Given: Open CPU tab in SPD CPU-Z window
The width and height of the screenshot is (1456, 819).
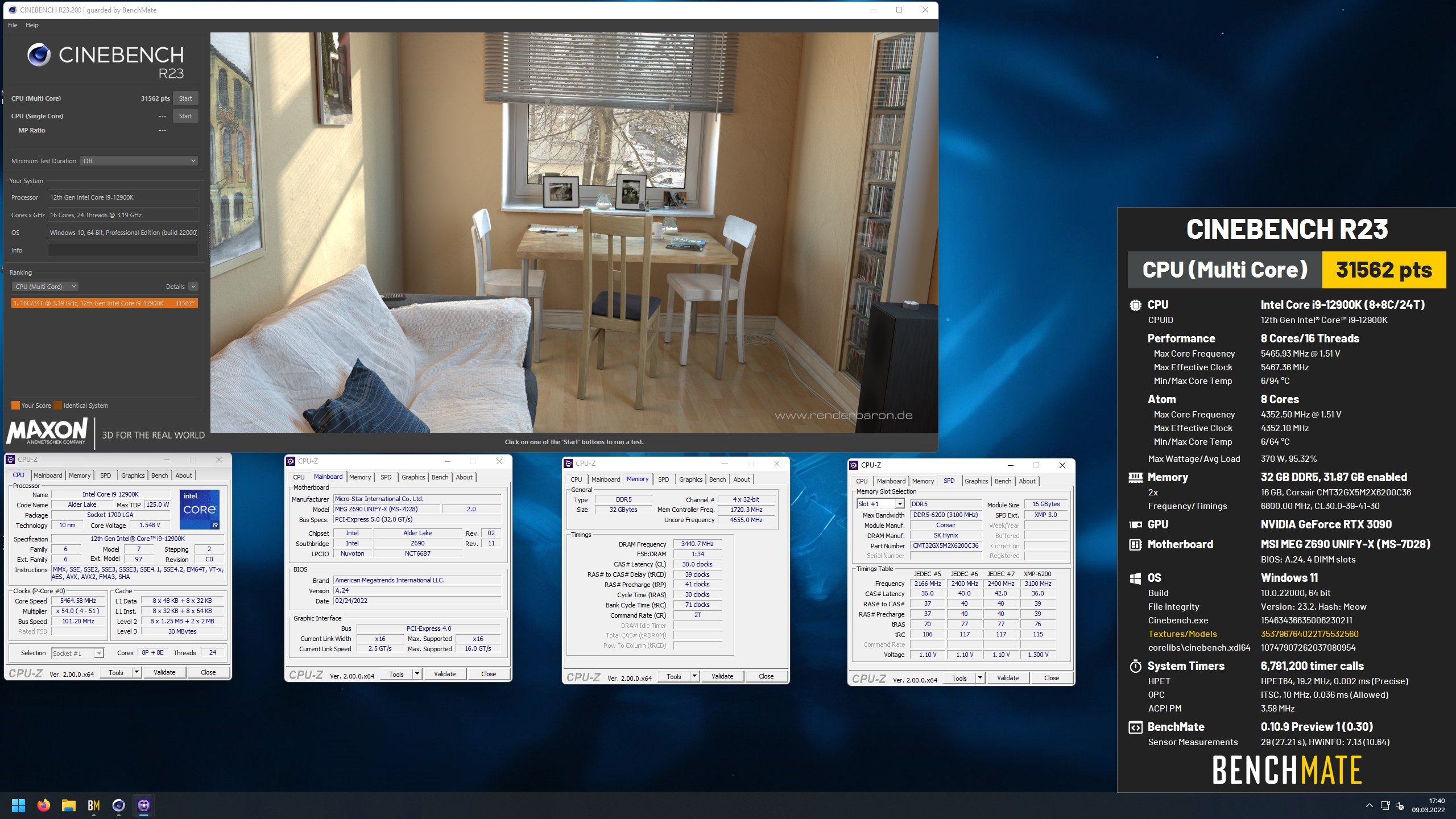Looking at the screenshot, I should [862, 481].
